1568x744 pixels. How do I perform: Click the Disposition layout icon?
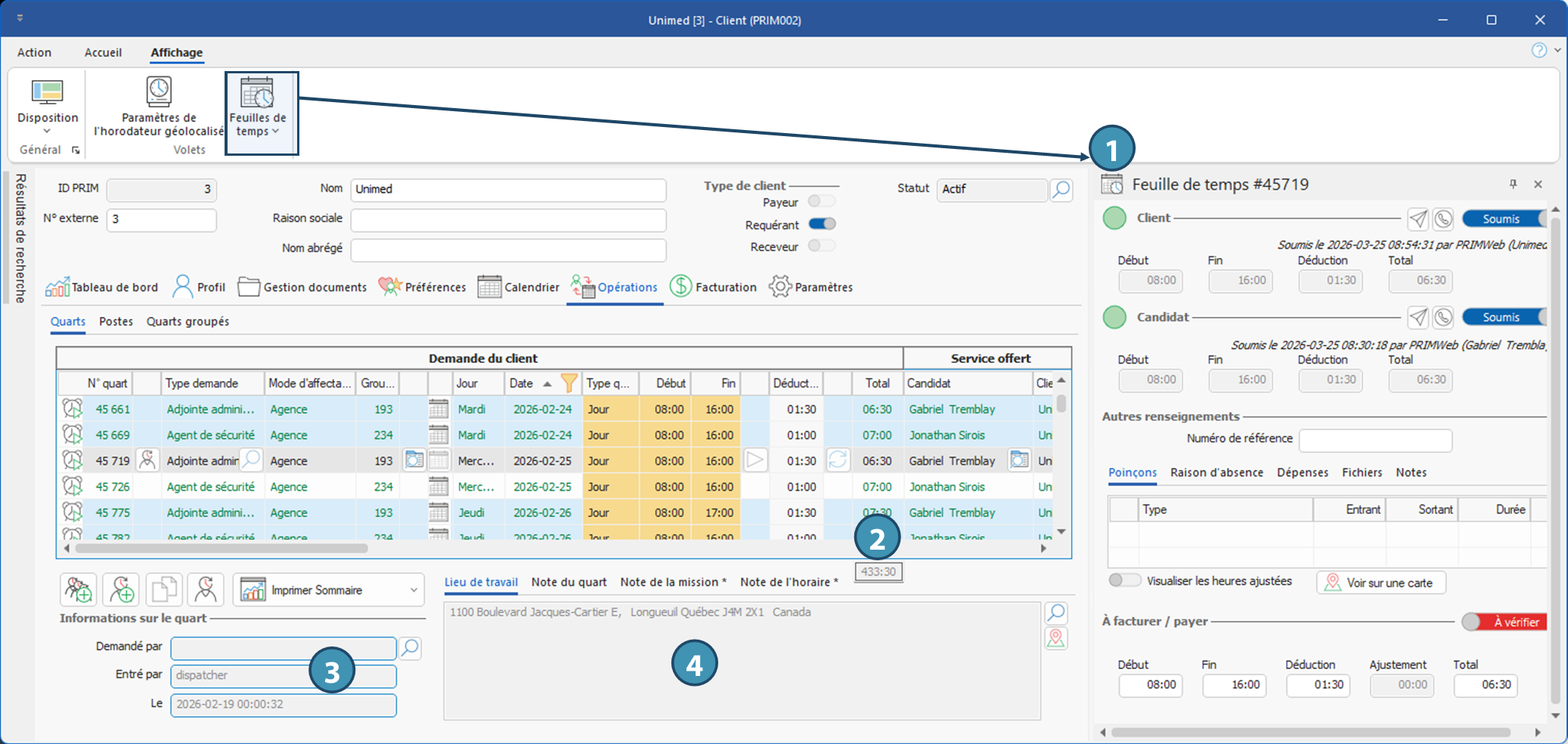(x=48, y=92)
